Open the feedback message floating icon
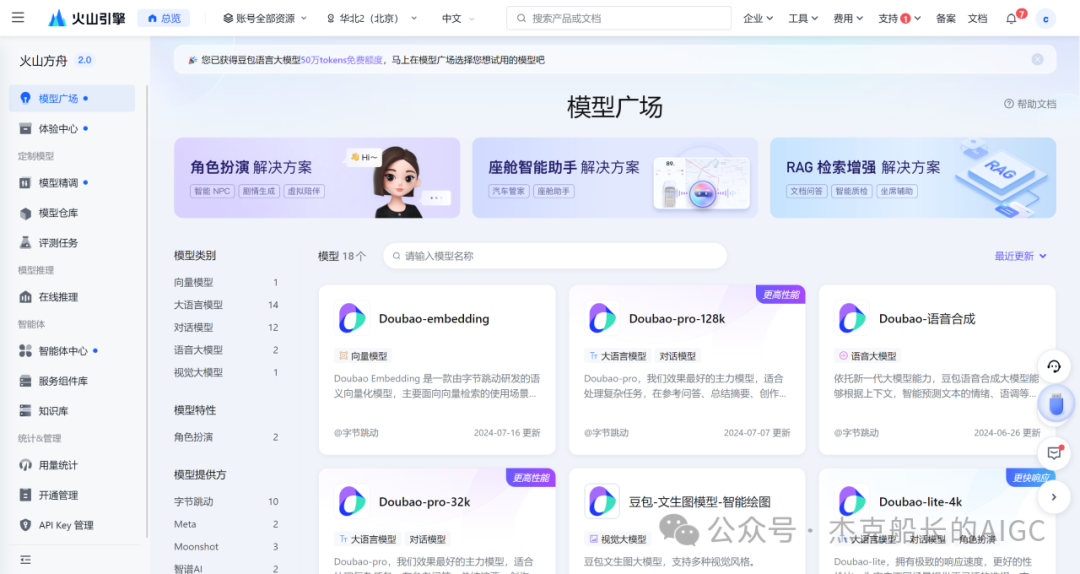The image size is (1080, 574). pos(1054,453)
